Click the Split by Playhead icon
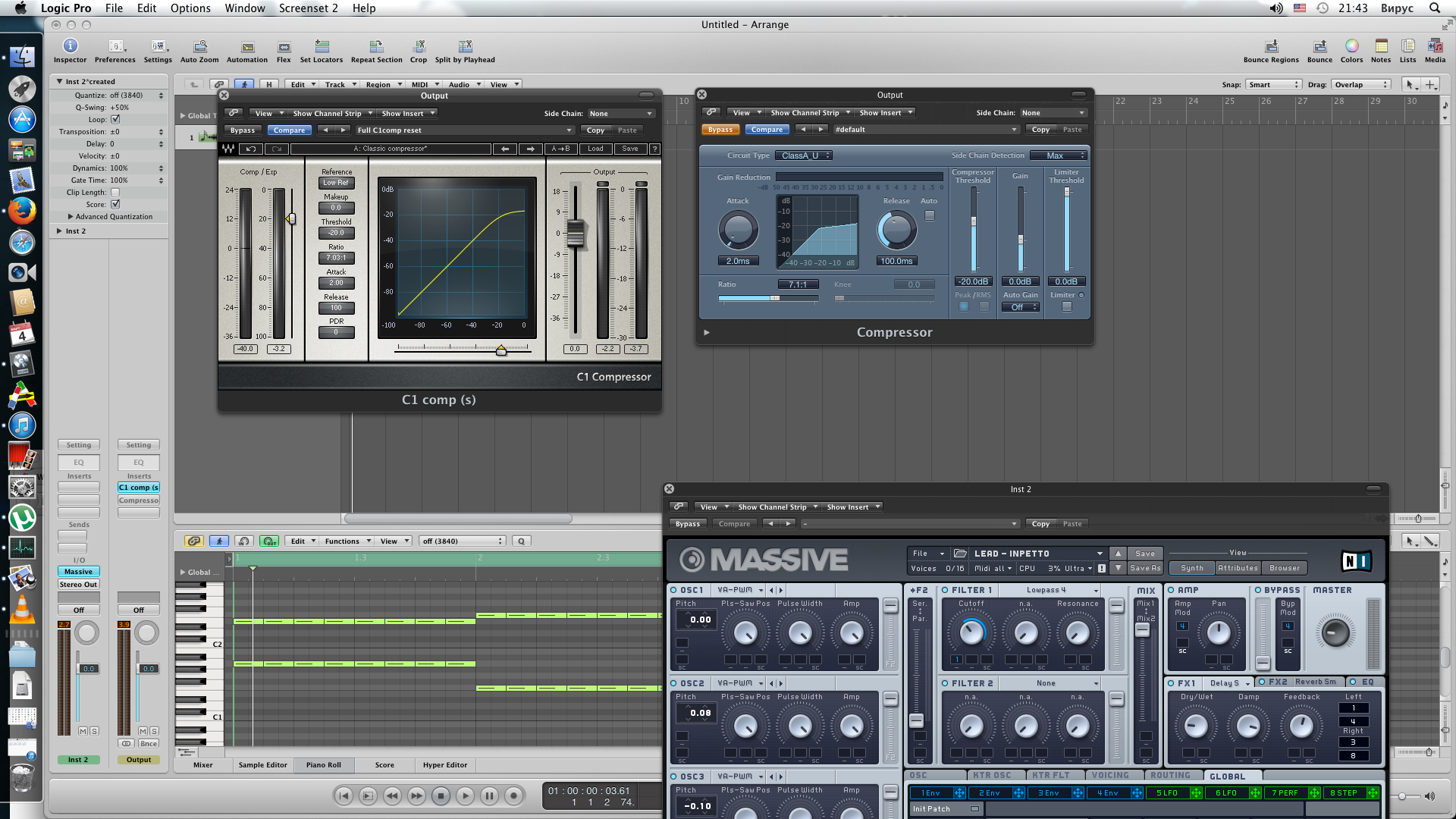Image resolution: width=1456 pixels, height=819 pixels. click(x=465, y=46)
